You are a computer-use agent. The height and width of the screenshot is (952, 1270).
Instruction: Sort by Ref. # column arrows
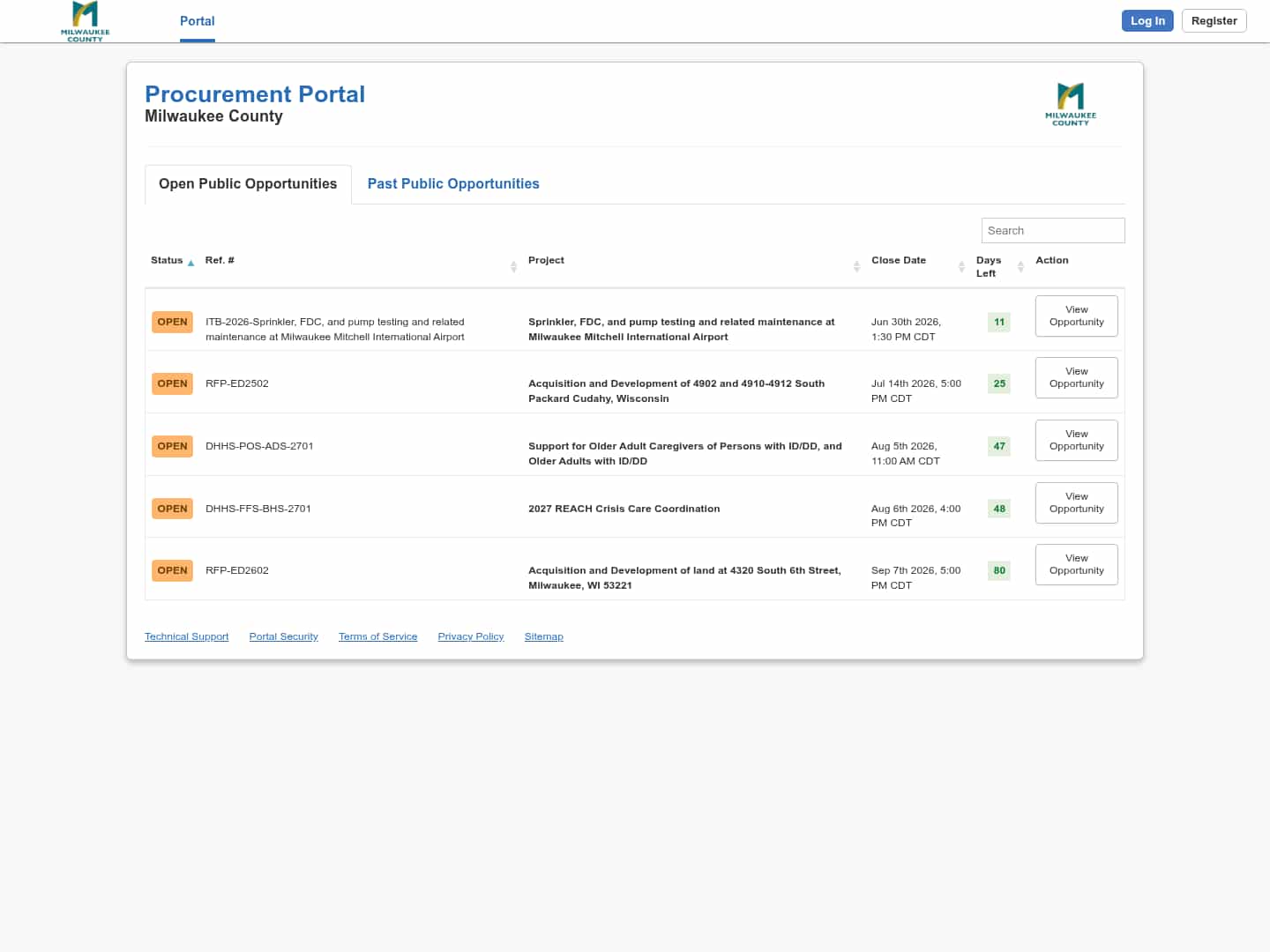[513, 266]
